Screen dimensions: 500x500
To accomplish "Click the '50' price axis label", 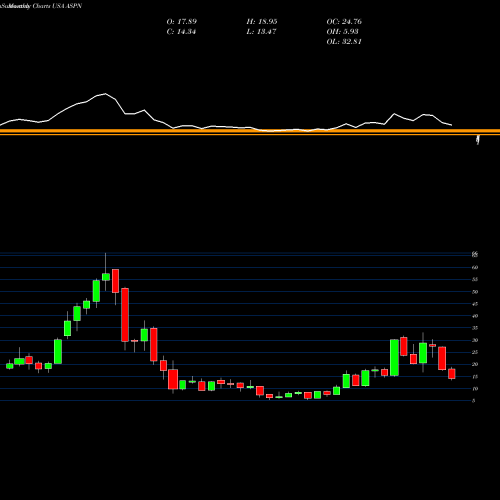I will point(475,292).
